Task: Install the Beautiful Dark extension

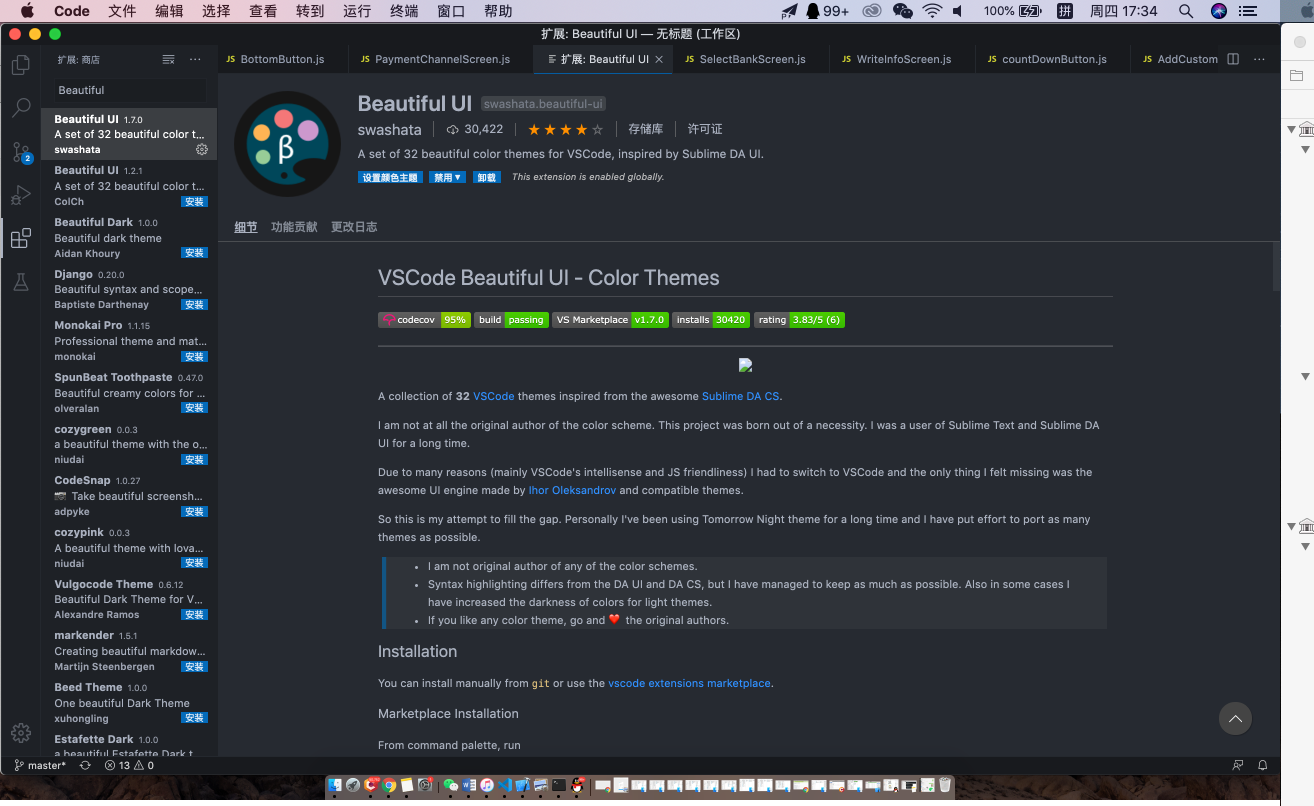Action: [194, 253]
